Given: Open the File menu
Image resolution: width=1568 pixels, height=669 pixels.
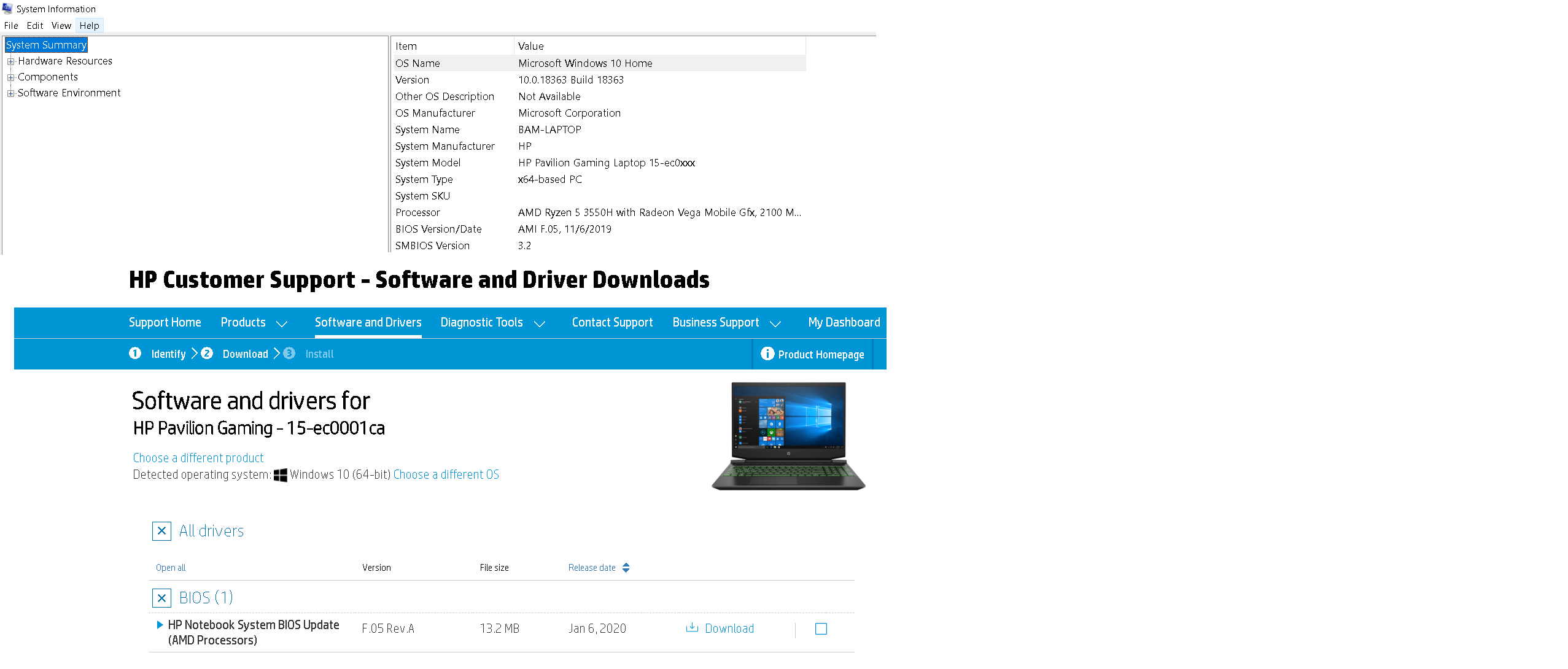Looking at the screenshot, I should tap(11, 26).
